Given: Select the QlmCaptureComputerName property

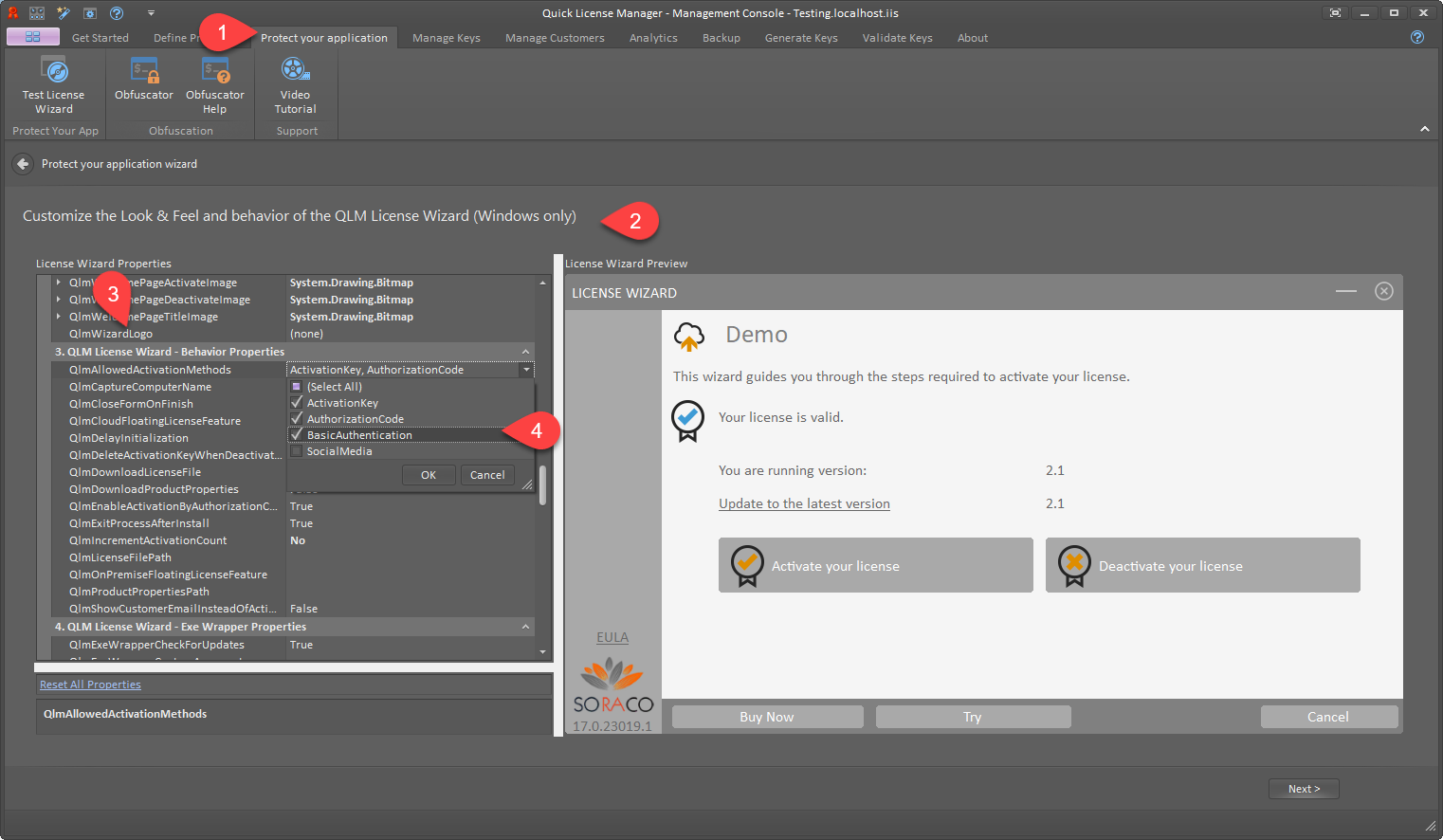Looking at the screenshot, I should point(170,387).
